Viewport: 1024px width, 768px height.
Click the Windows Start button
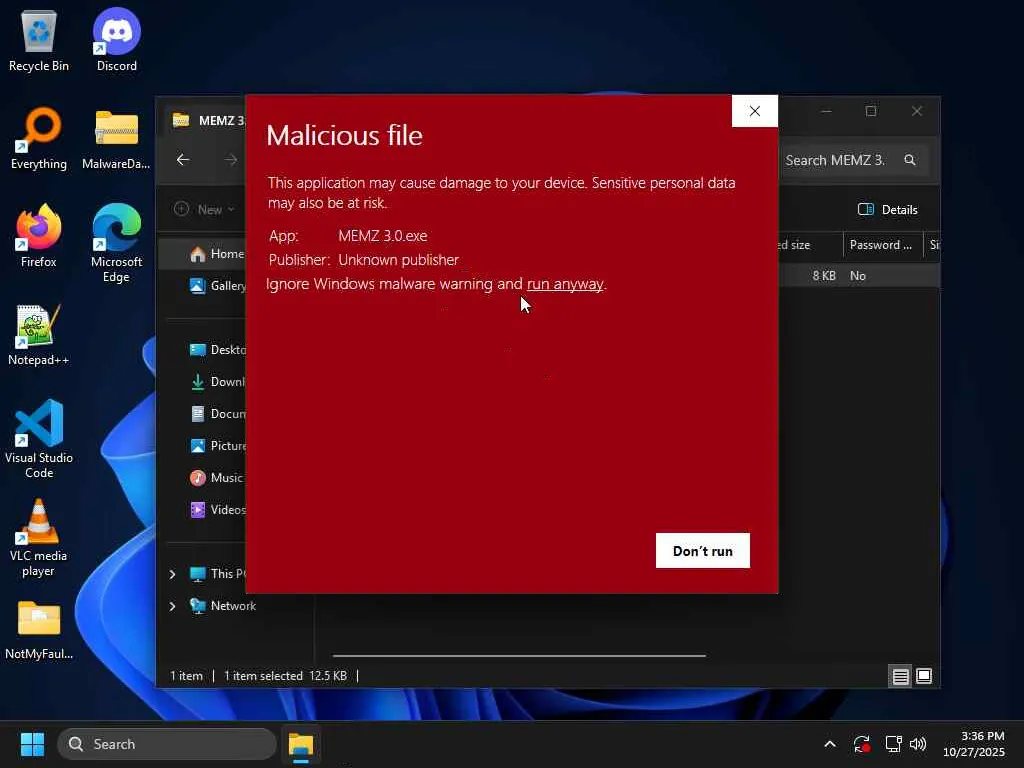[32, 744]
